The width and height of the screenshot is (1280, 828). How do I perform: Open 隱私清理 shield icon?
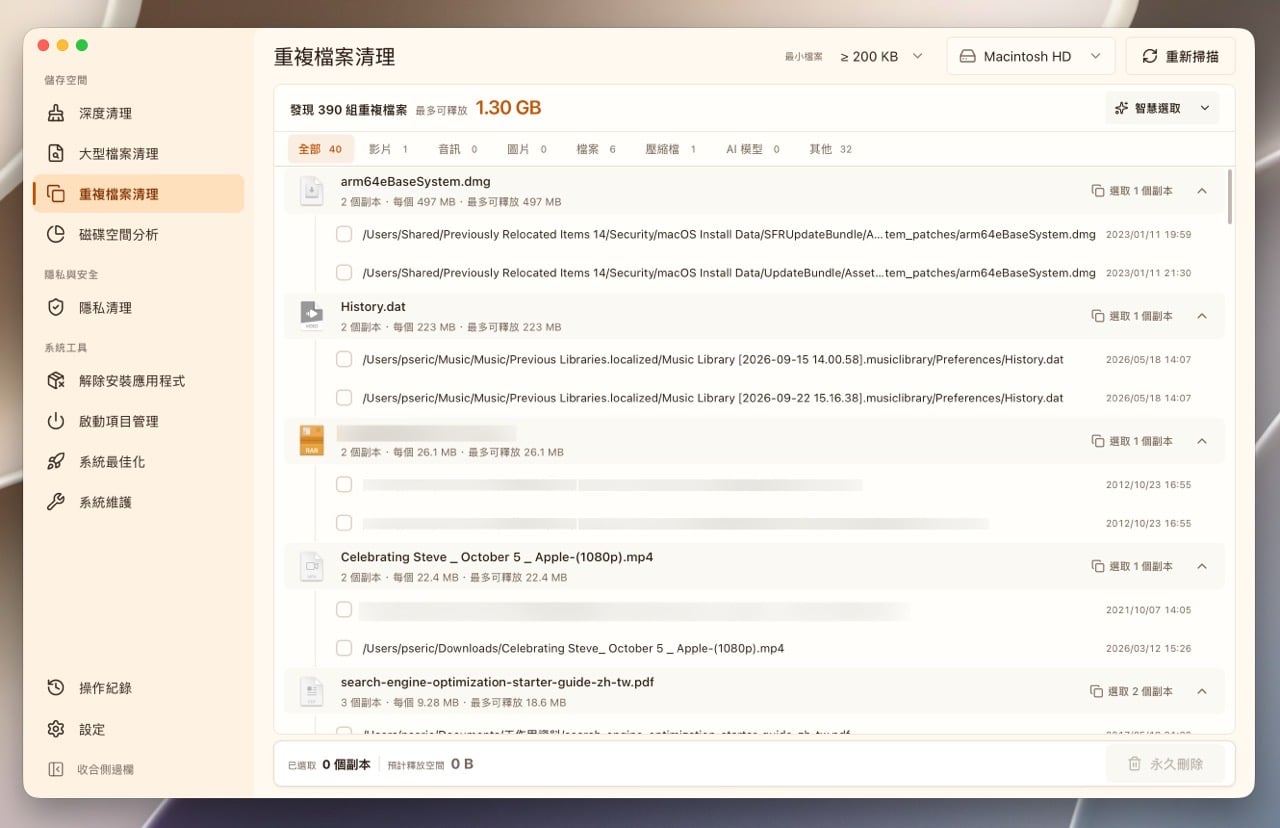click(x=56, y=307)
